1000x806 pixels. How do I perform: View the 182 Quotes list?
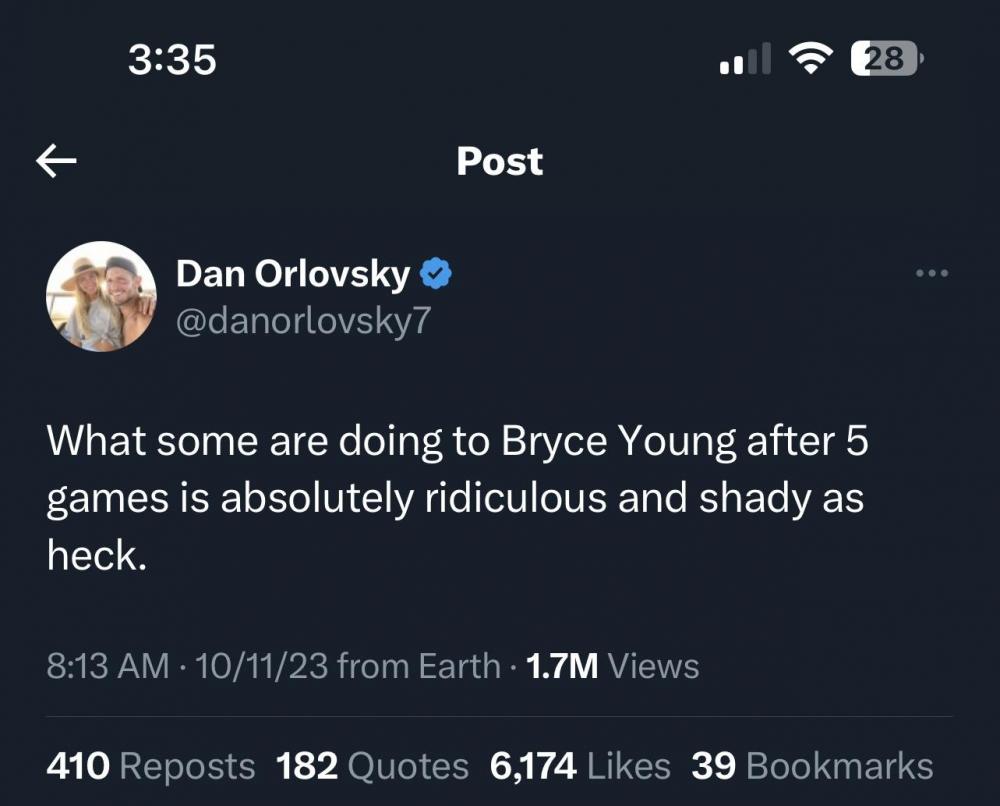click(372, 766)
